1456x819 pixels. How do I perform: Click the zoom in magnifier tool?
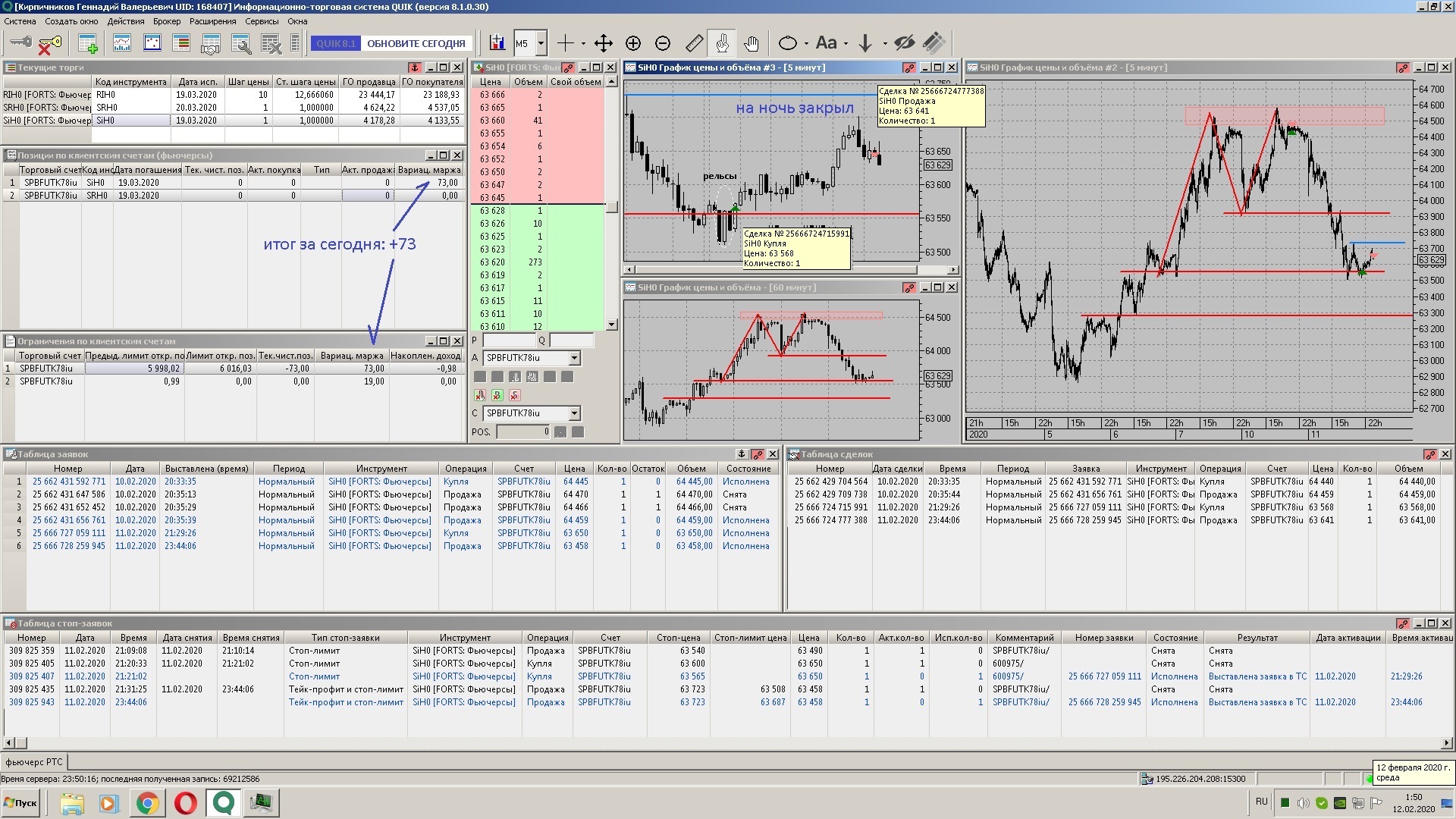coord(633,43)
